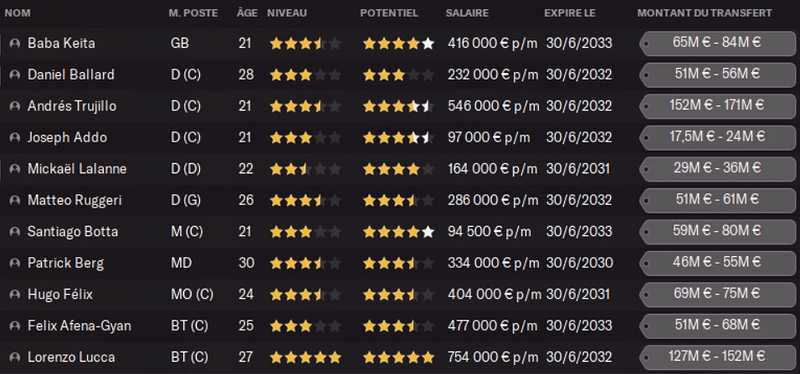Select the 152M € - 171M € transfer tag
Screen dimensions: 800x374
pos(717,106)
